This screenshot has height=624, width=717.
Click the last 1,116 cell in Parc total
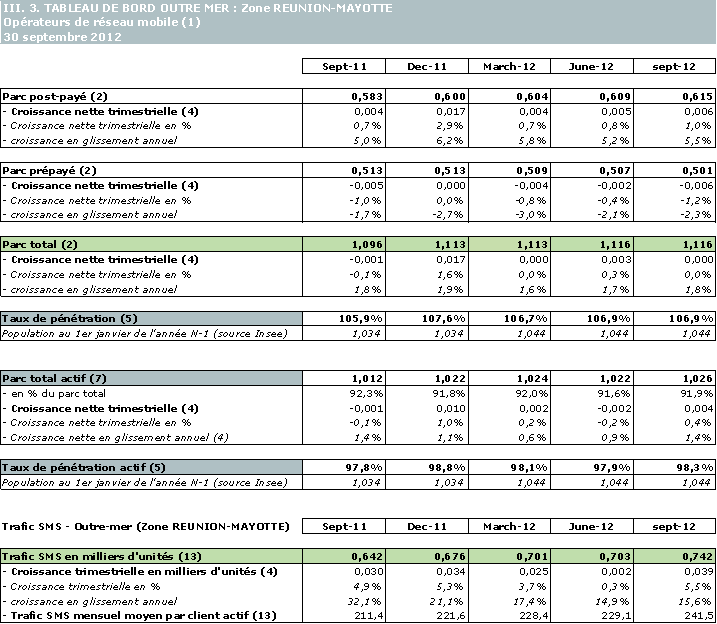coord(675,245)
